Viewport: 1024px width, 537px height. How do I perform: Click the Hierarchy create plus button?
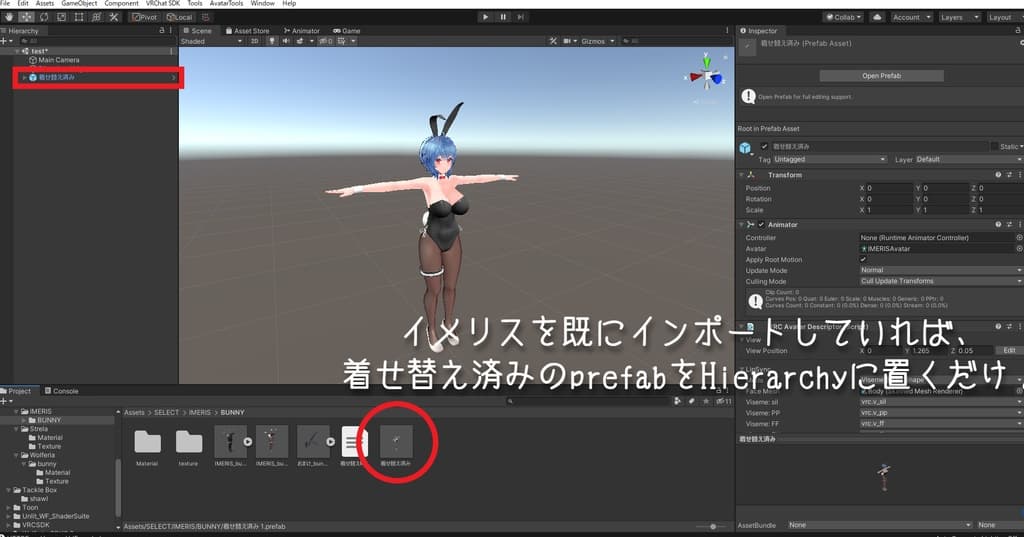coord(4,41)
